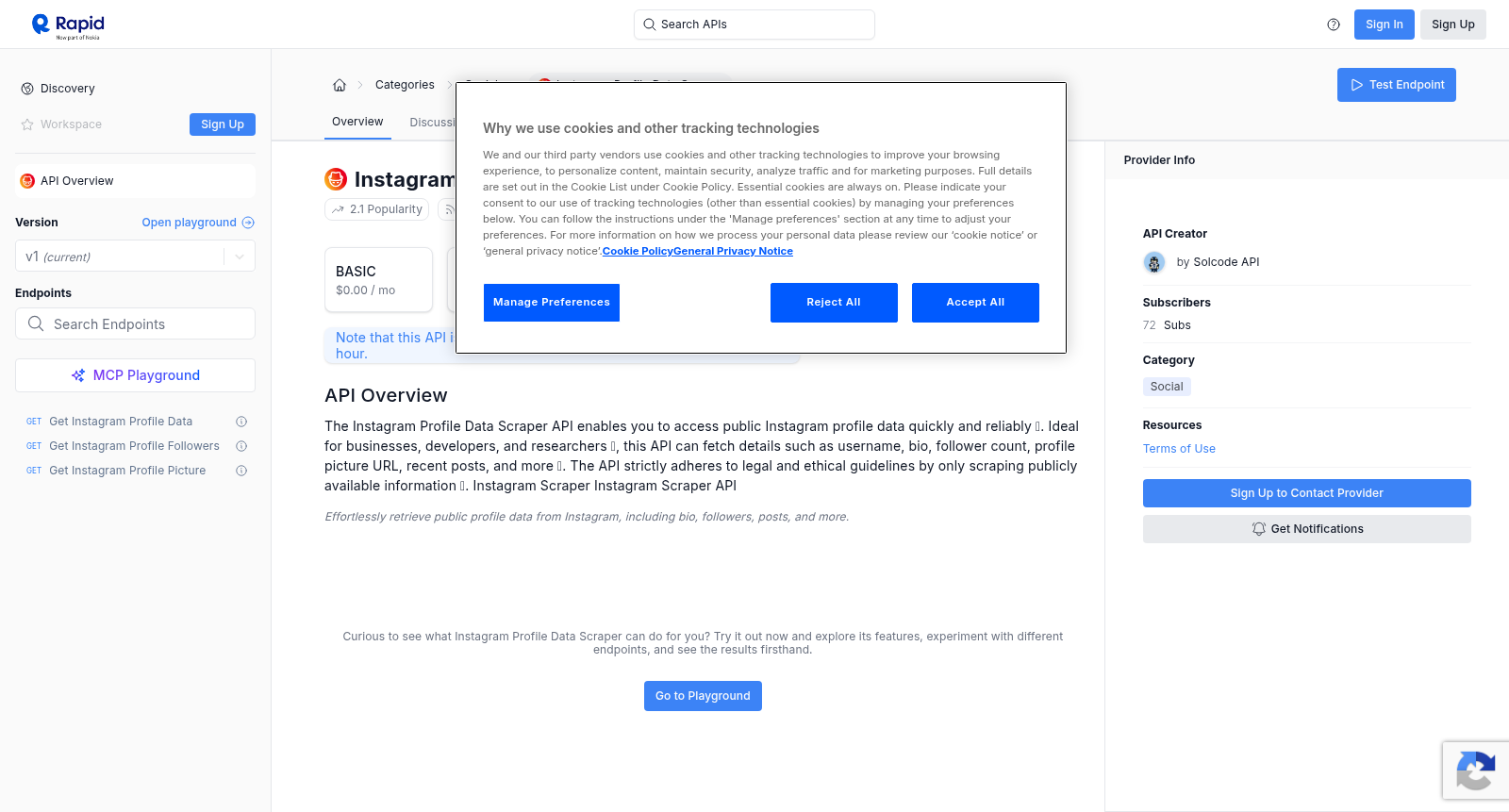This screenshot has height=812, width=1509.
Task: Click the notification bell icon
Action: 1258,529
